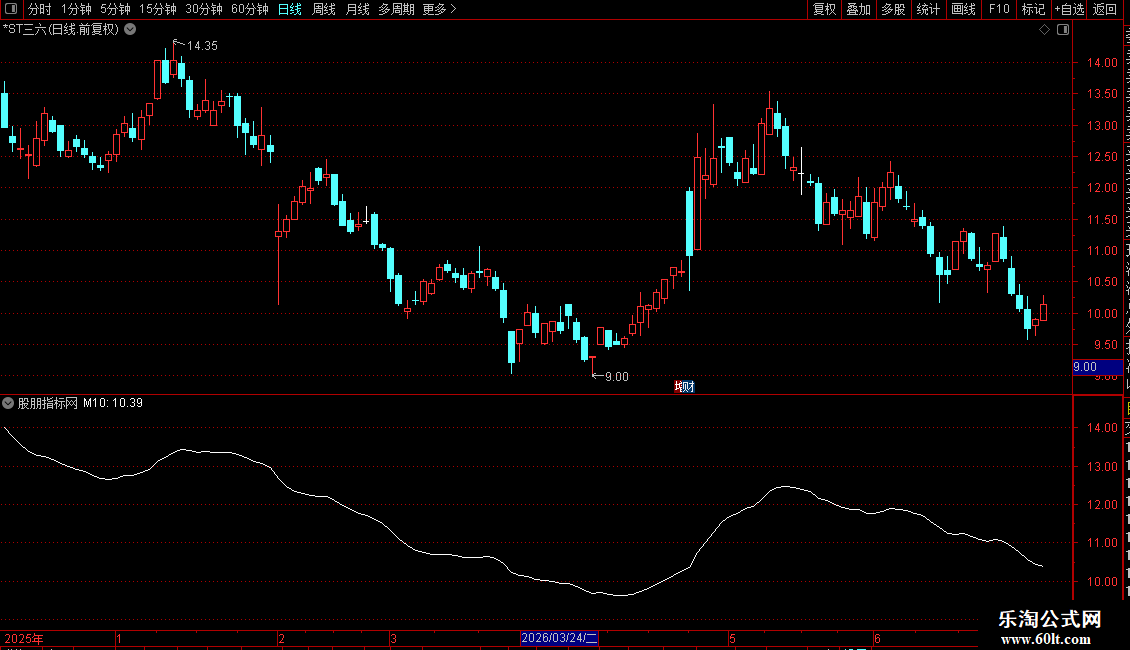
Task: Click month 3 marker on time axis
Action: pyautogui.click(x=393, y=638)
